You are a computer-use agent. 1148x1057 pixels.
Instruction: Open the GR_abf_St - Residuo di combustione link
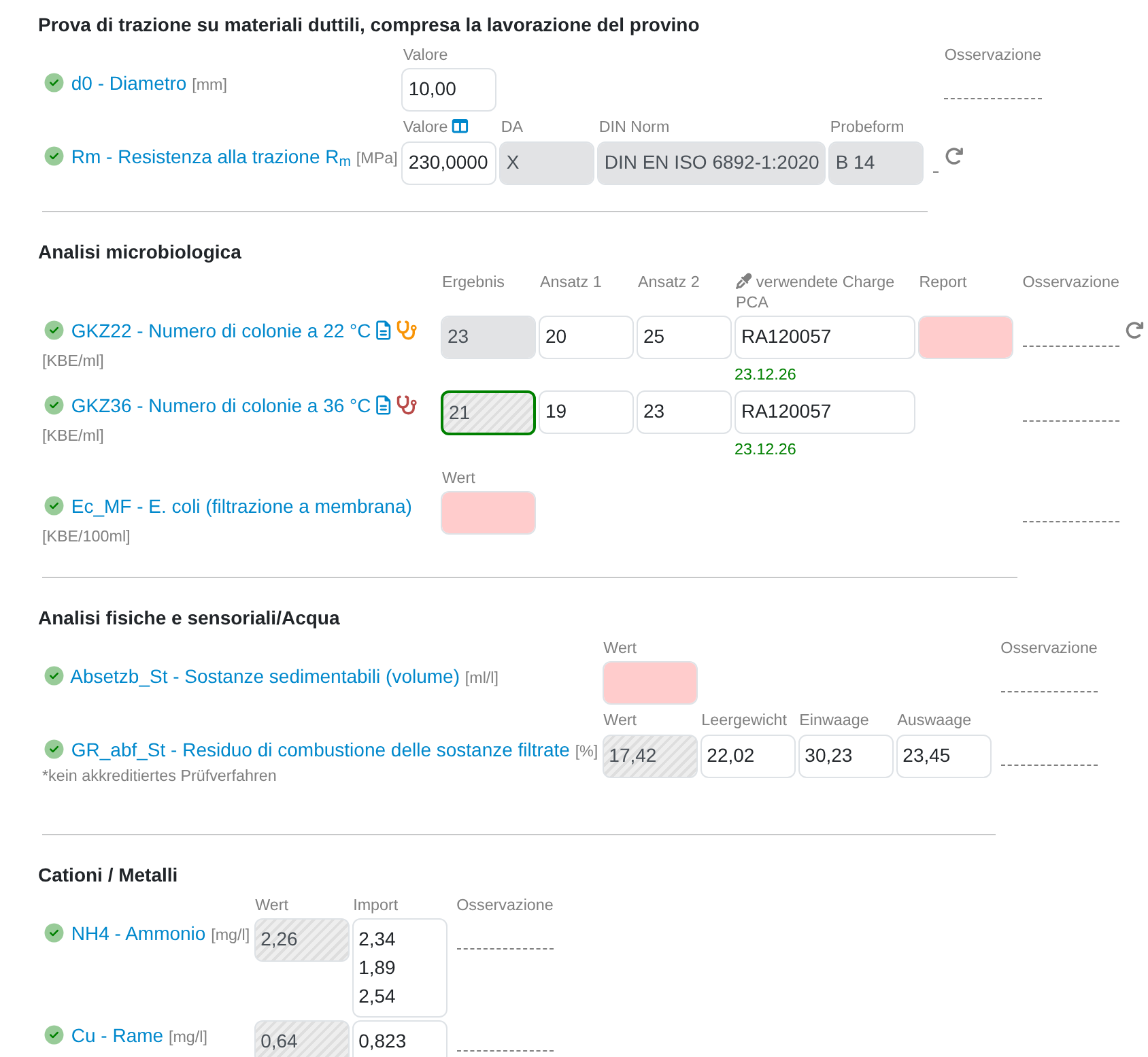click(320, 750)
